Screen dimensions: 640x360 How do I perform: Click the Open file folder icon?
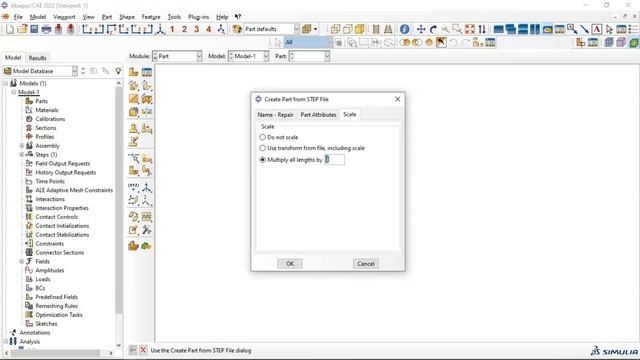point(22,29)
